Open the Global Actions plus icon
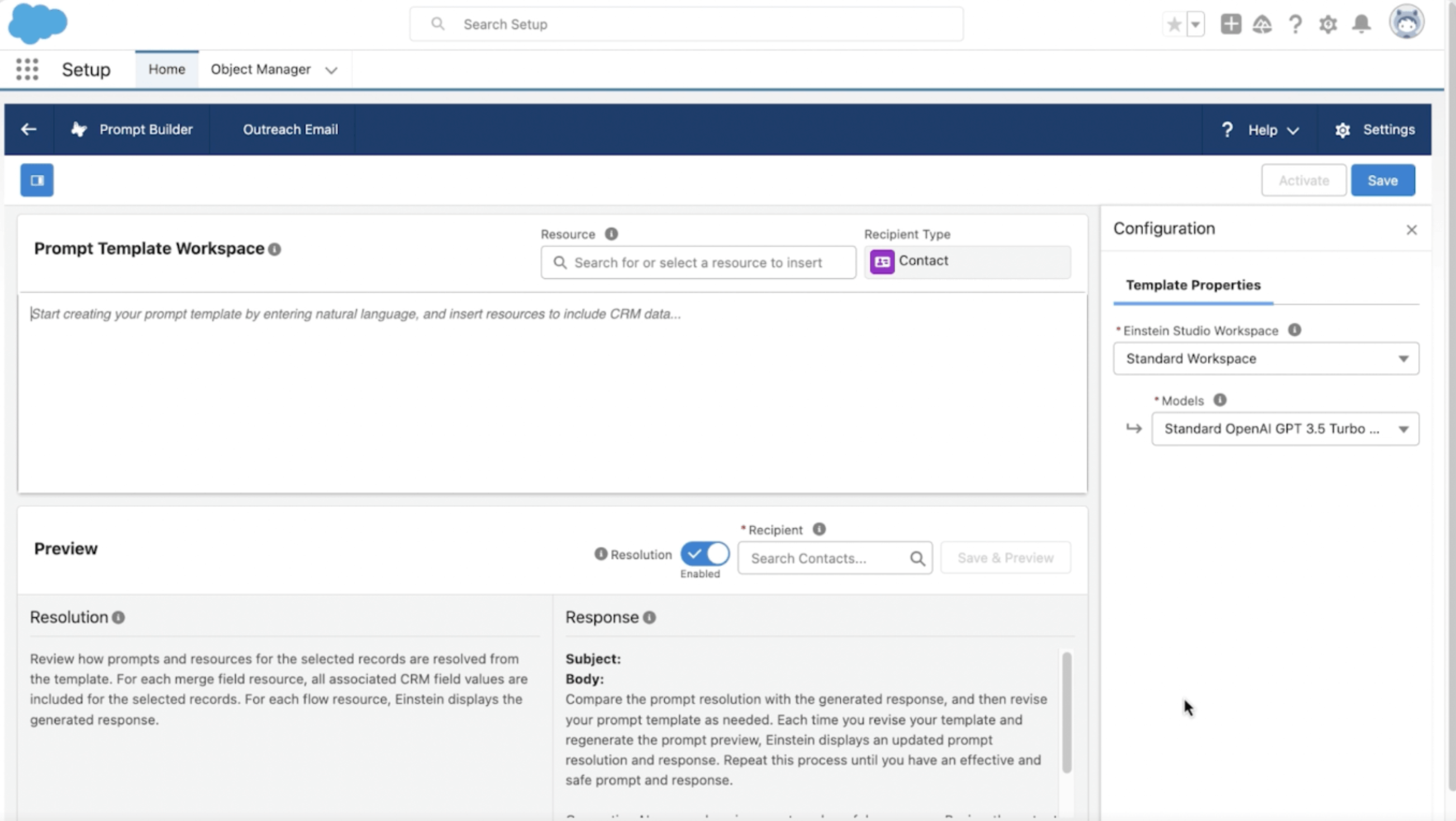1456x821 pixels. [x=1230, y=25]
